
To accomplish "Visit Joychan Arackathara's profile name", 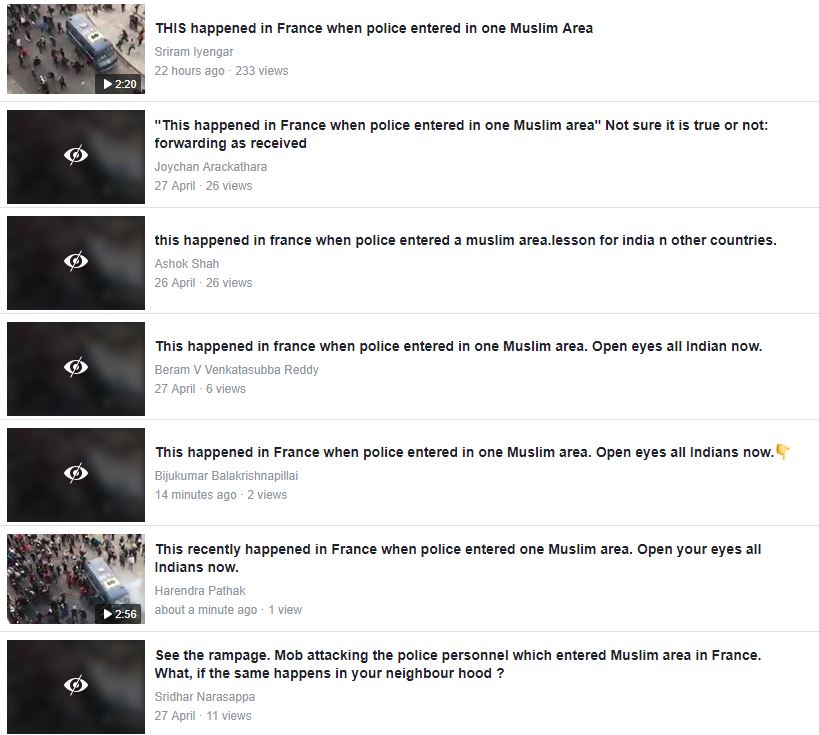I will pyautogui.click(x=210, y=167).
